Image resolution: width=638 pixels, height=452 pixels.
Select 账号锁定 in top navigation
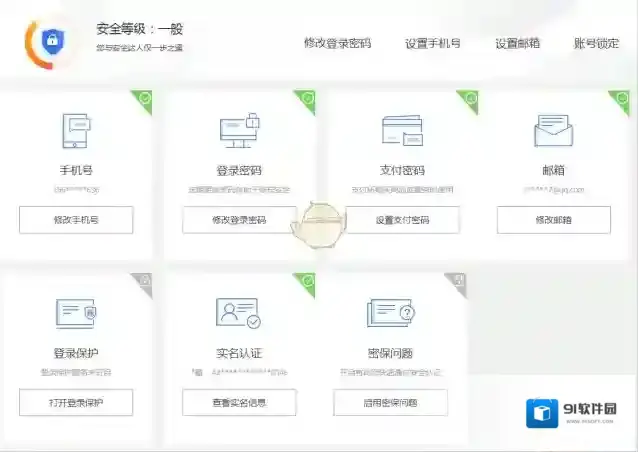pos(596,43)
